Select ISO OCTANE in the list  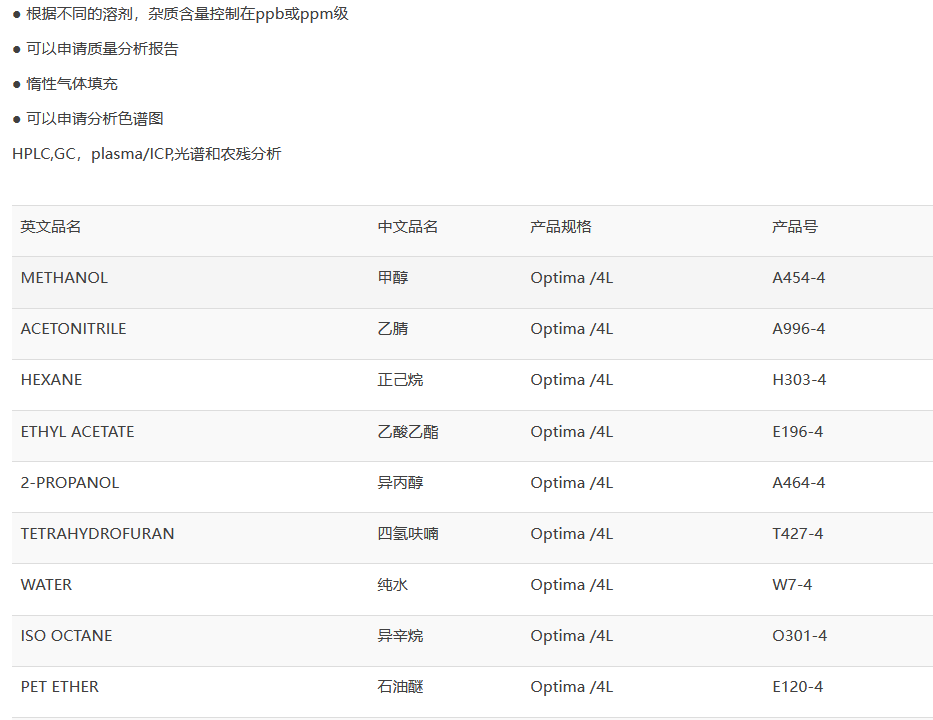67,636
